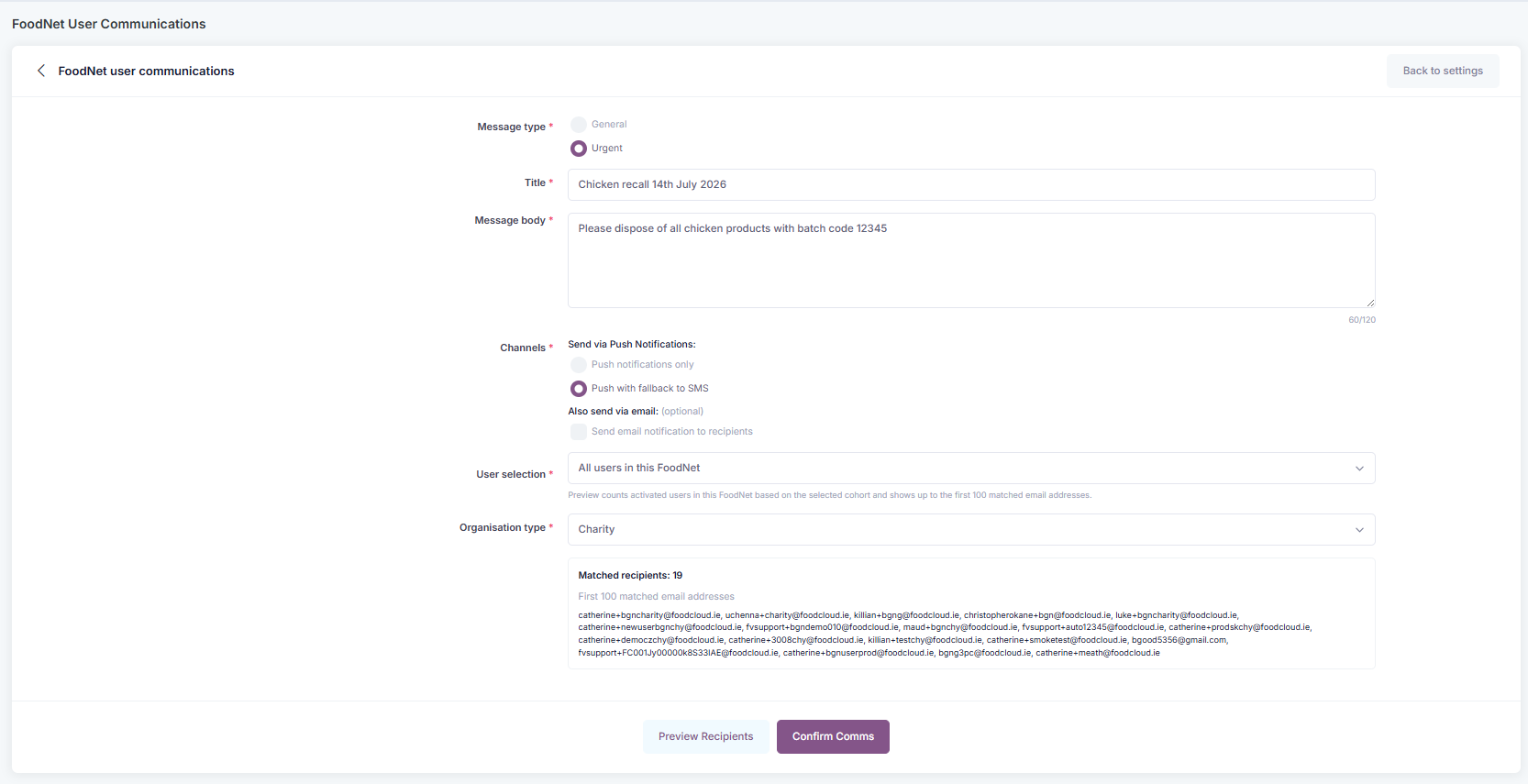Open the All users in this FoodNet dropdown
The image size is (1528, 784).
pyautogui.click(x=971, y=469)
